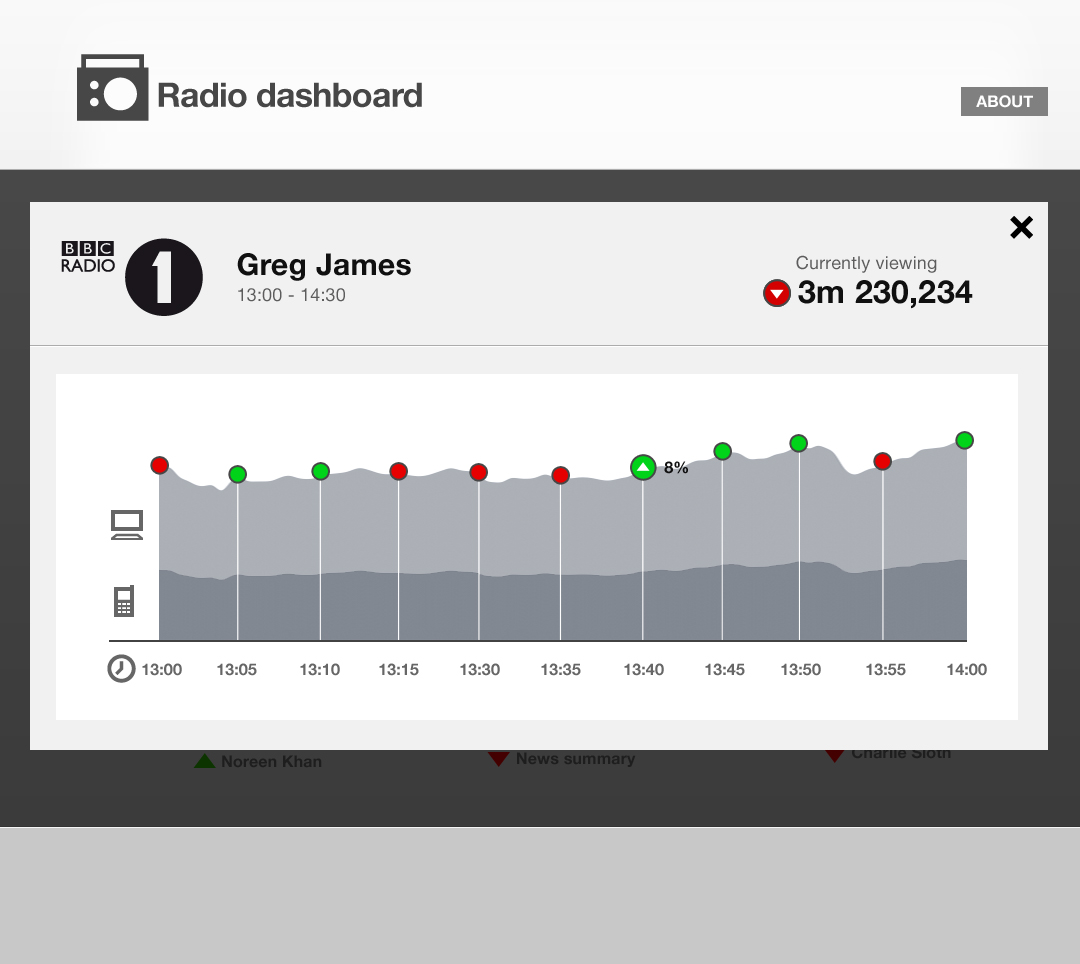The height and width of the screenshot is (964, 1080).
Task: Toggle the green marker at 13:05
Action: [x=237, y=475]
